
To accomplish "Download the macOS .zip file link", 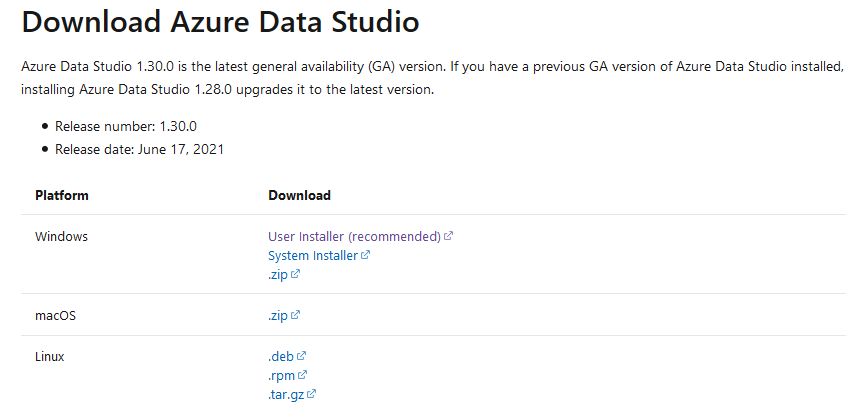I will coord(277,315).
